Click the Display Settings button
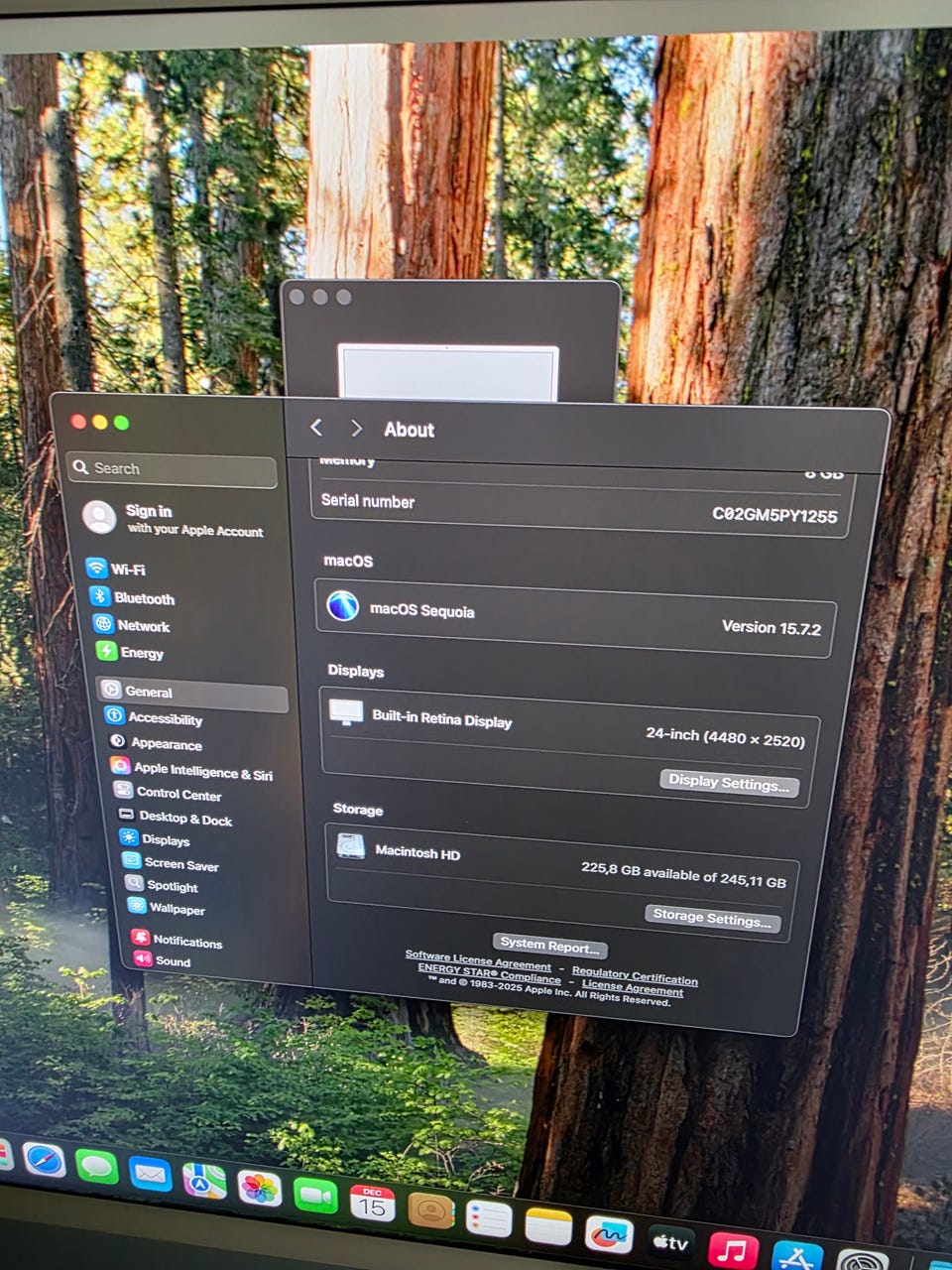The image size is (952, 1270). pos(729,783)
